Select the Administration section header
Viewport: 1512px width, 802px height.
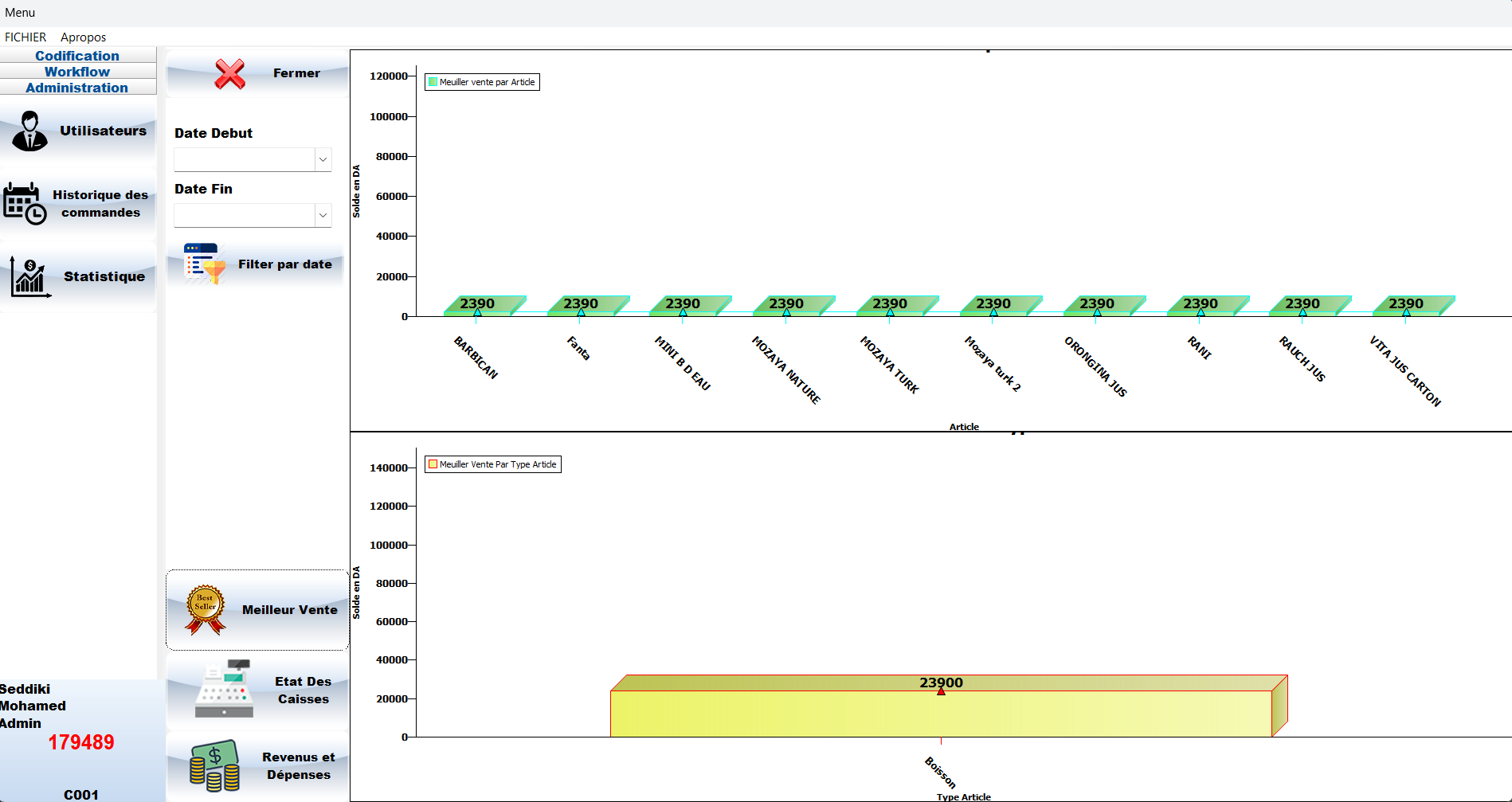coord(77,88)
